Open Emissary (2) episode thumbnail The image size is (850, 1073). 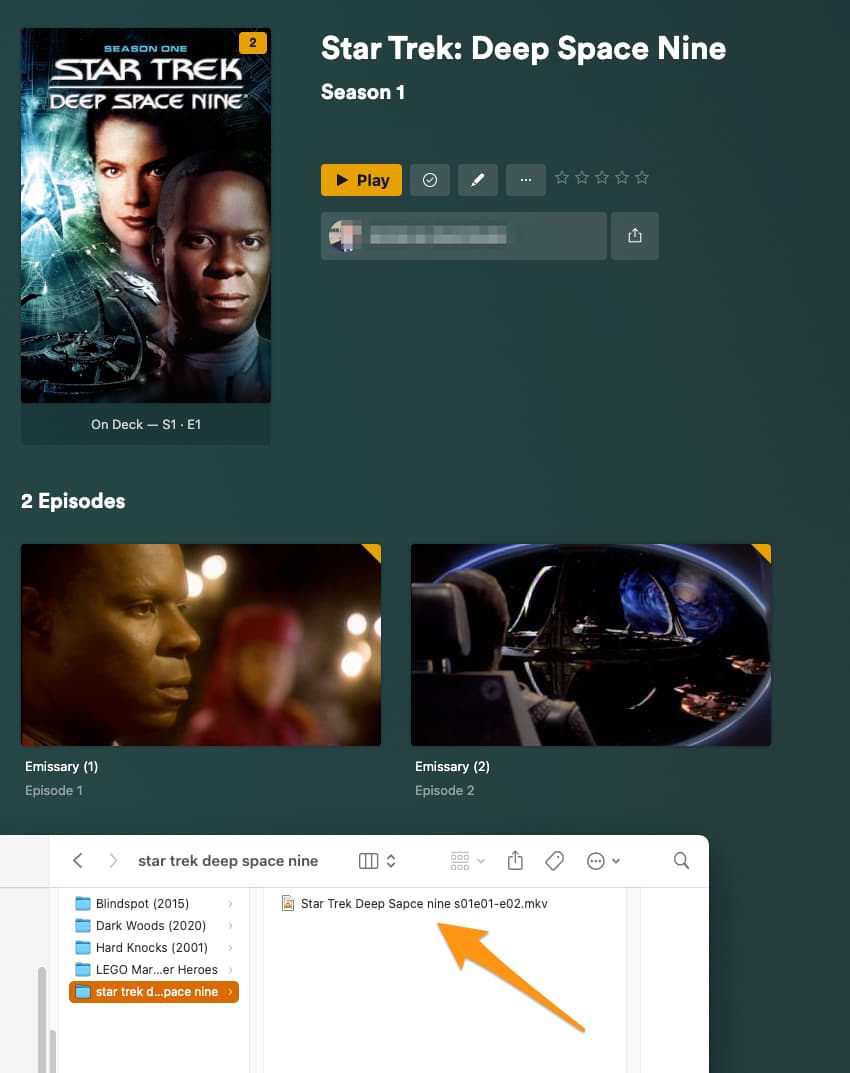point(591,645)
